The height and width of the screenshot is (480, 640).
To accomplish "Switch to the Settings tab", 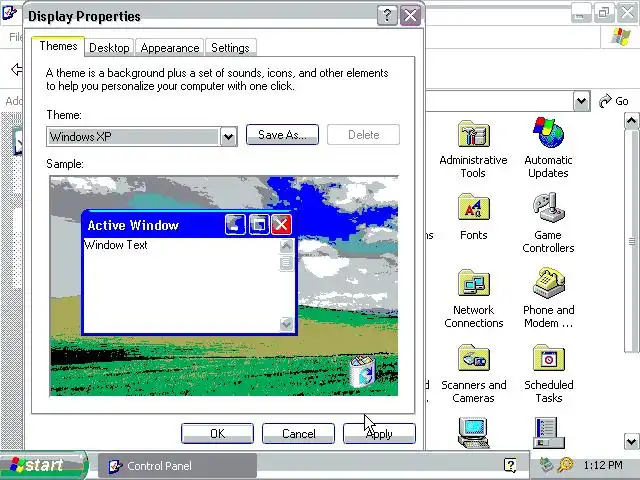I will (x=230, y=48).
